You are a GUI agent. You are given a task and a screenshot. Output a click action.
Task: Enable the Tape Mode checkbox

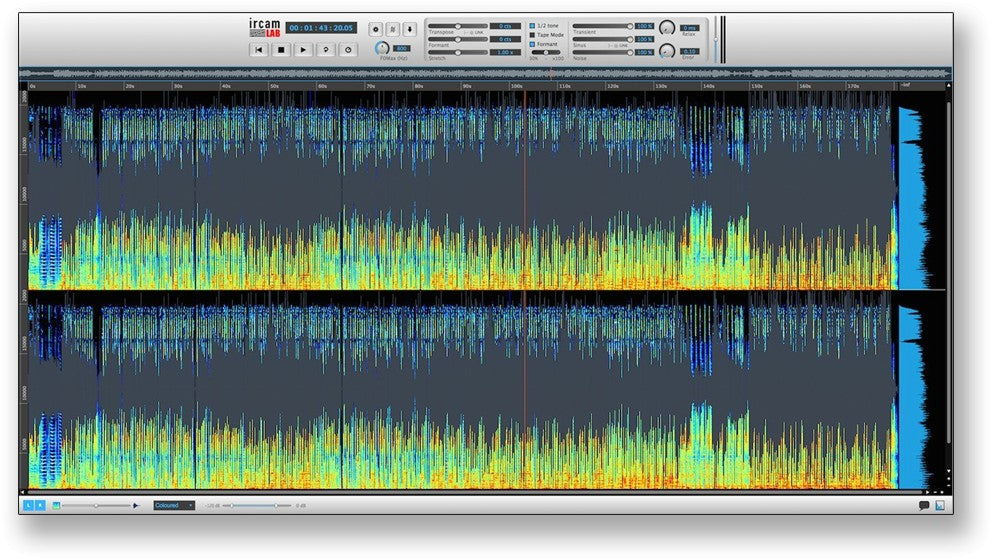click(x=532, y=35)
